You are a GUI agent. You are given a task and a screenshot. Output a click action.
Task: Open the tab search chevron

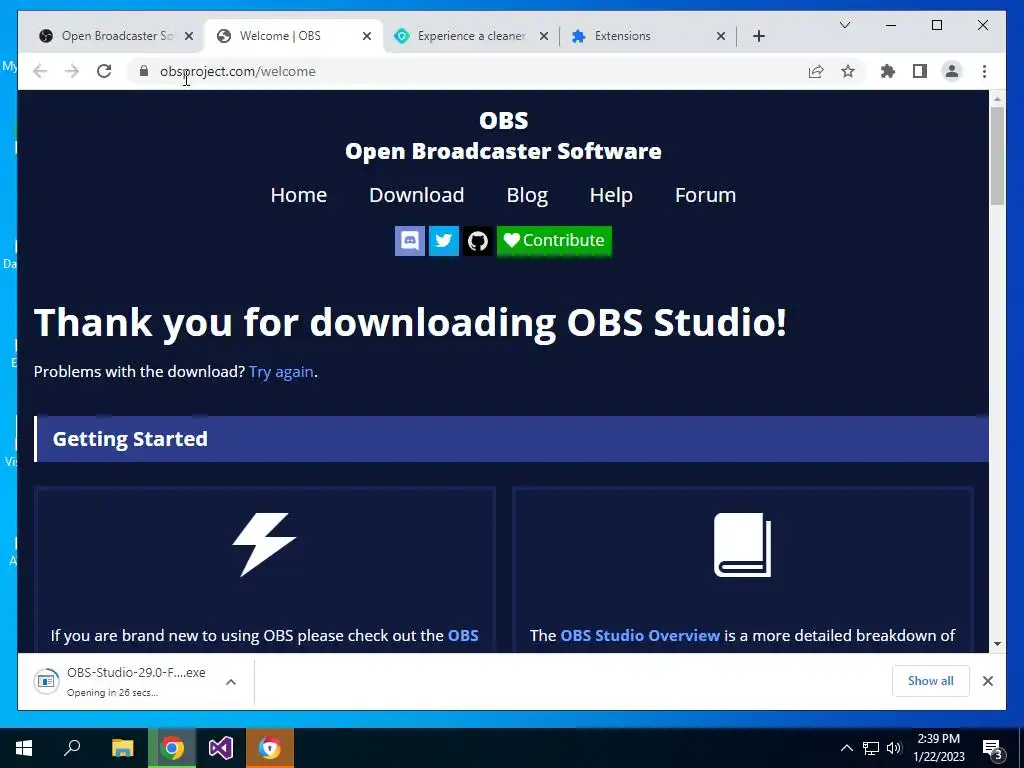click(844, 25)
